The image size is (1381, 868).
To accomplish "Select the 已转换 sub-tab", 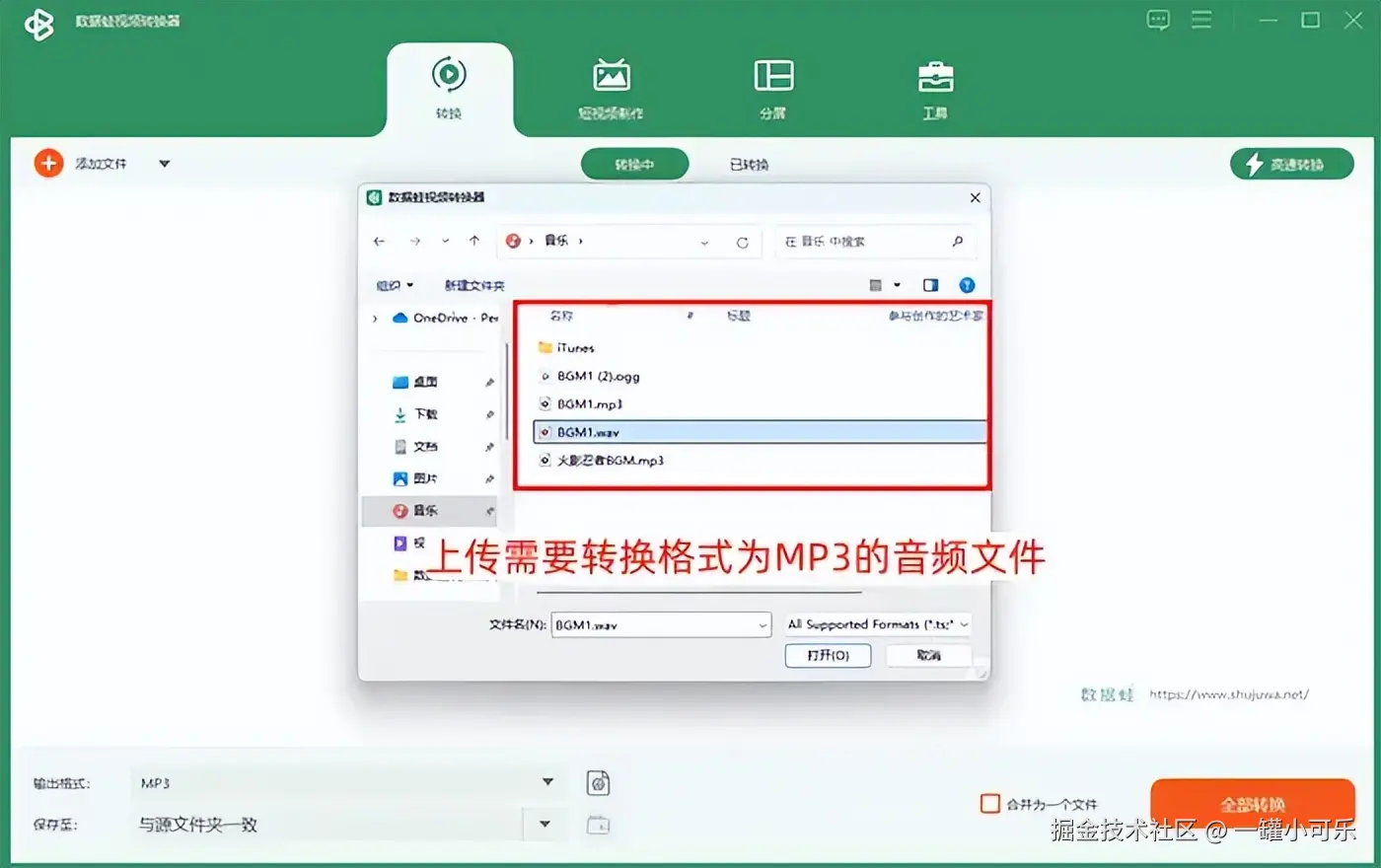I will pyautogui.click(x=749, y=165).
